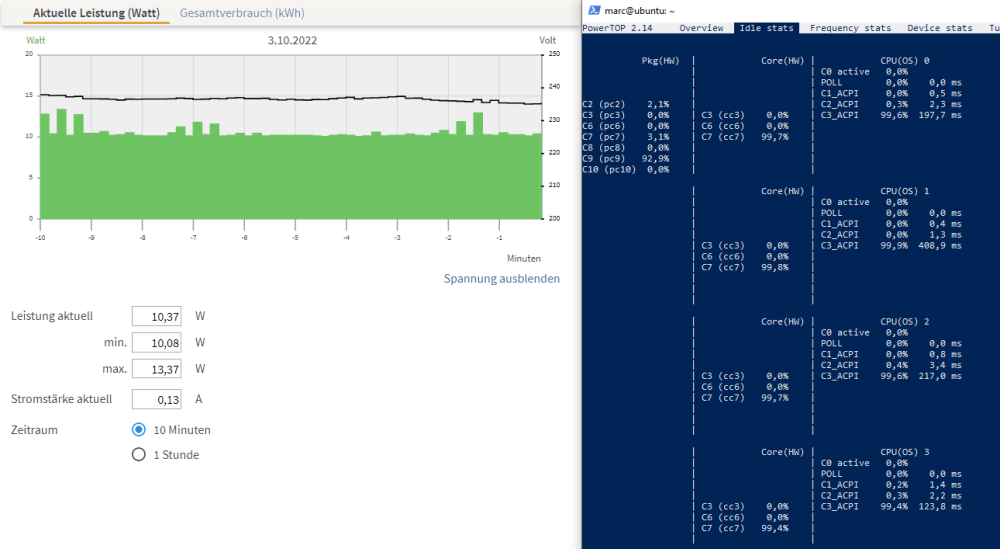Click the C7 (pc7) 3,1% row
The width and height of the screenshot is (1000, 549).
point(626,137)
